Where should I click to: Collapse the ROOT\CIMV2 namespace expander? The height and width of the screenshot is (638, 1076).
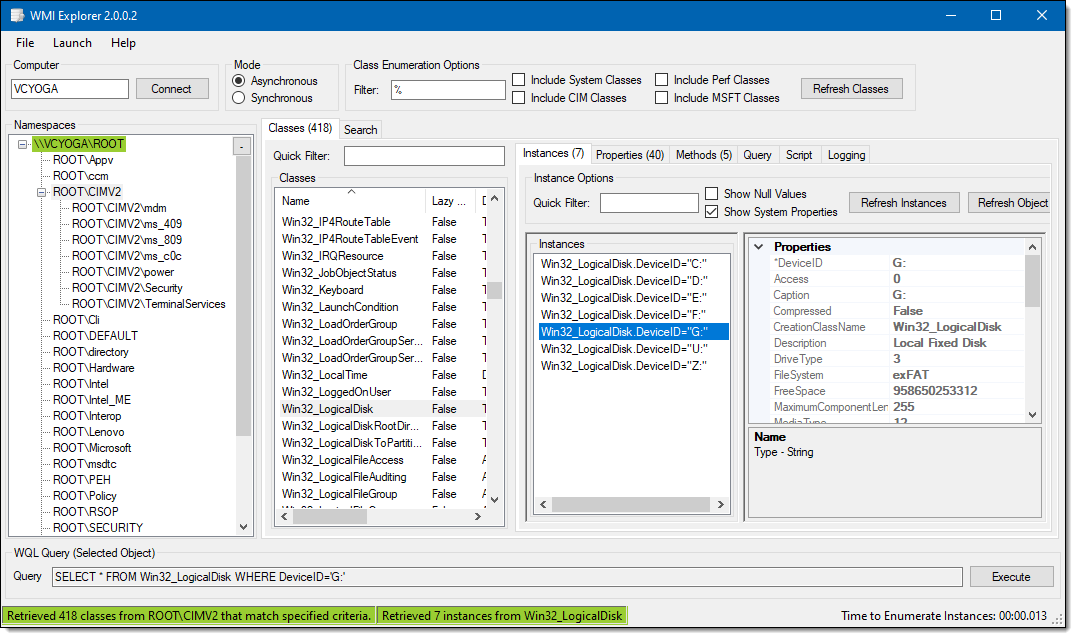click(42, 192)
